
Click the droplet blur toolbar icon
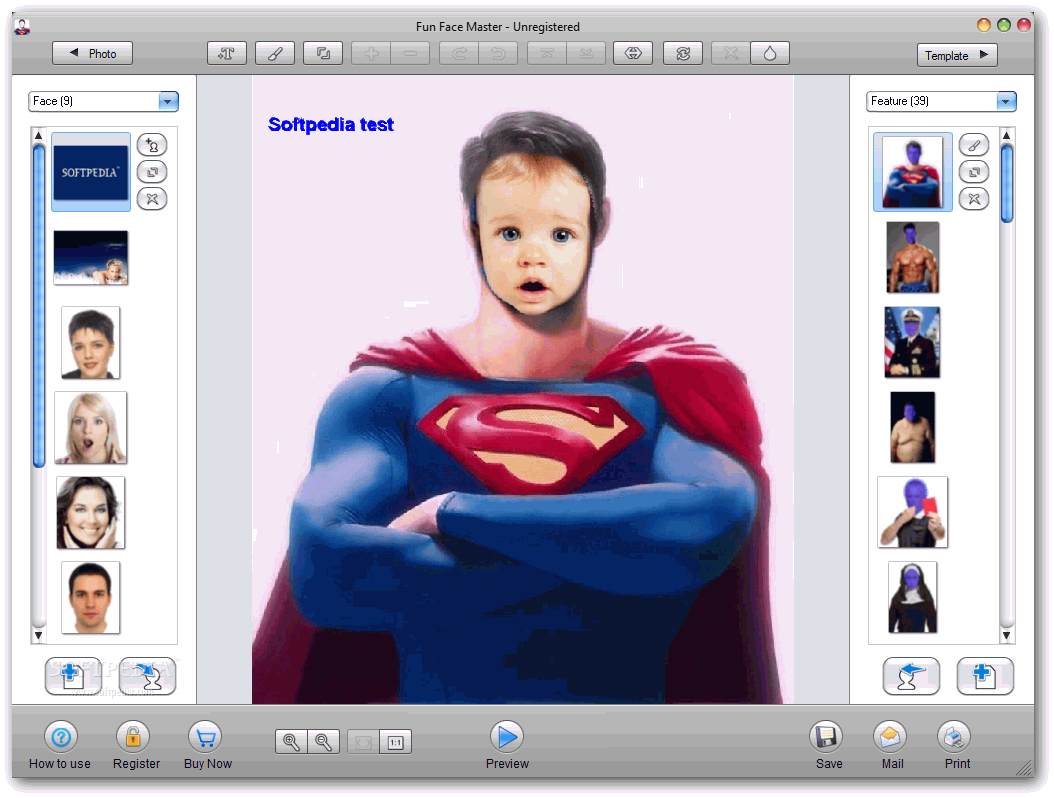pos(770,53)
